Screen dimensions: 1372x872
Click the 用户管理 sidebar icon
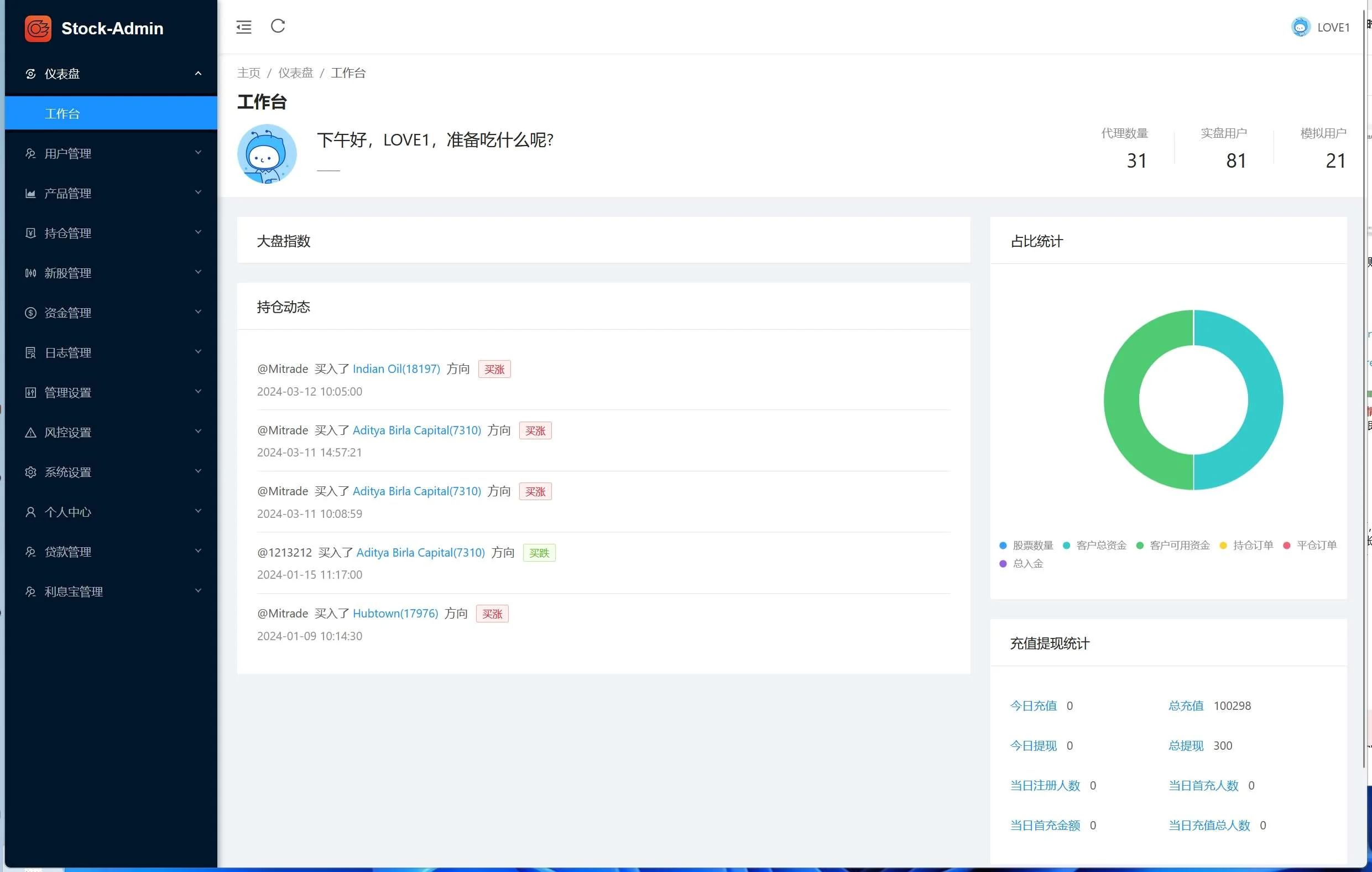pos(31,153)
